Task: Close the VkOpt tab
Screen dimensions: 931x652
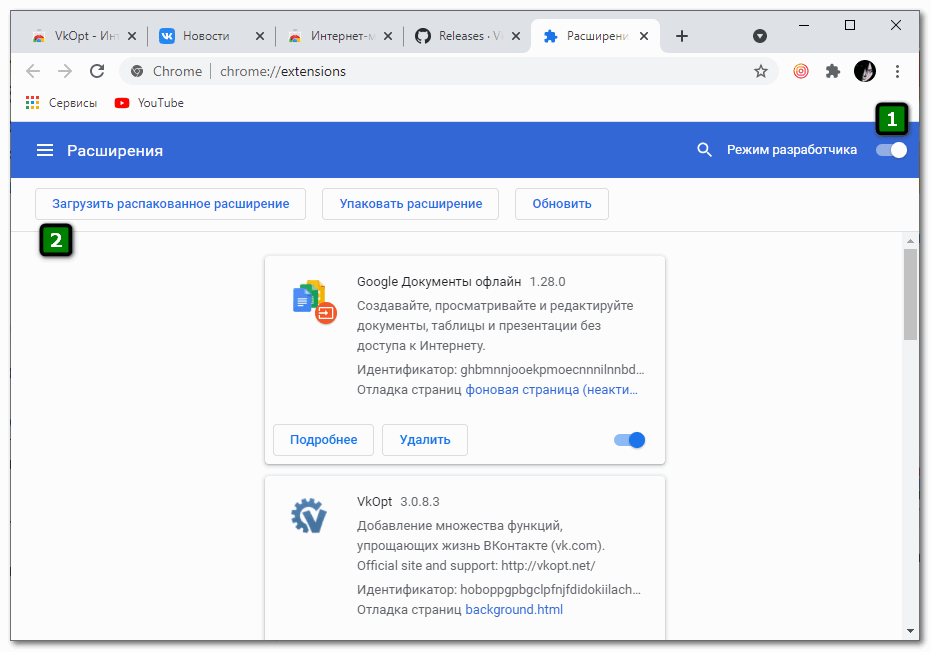Action: pos(132,36)
